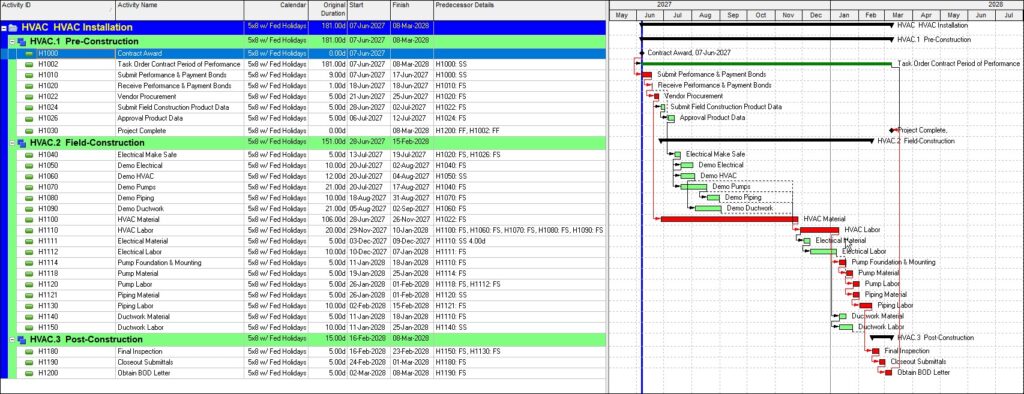The image size is (1024, 394).
Task: Select the Final Inspection activity name cell
Action: 180,352
